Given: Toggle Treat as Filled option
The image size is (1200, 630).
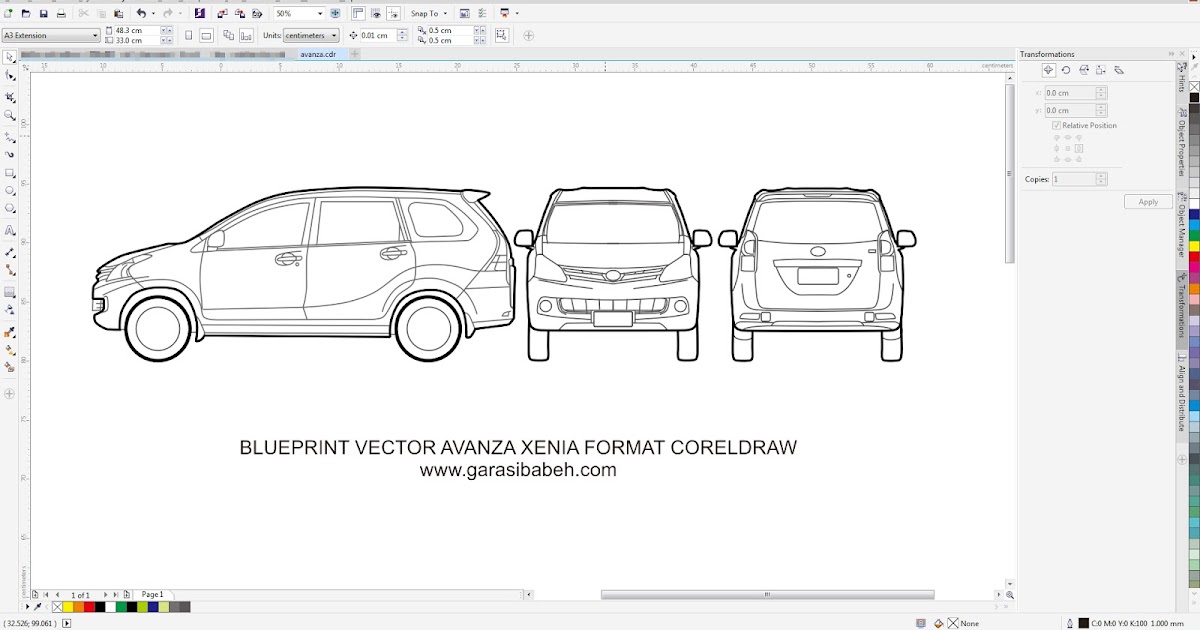Looking at the screenshot, I should coord(501,35).
